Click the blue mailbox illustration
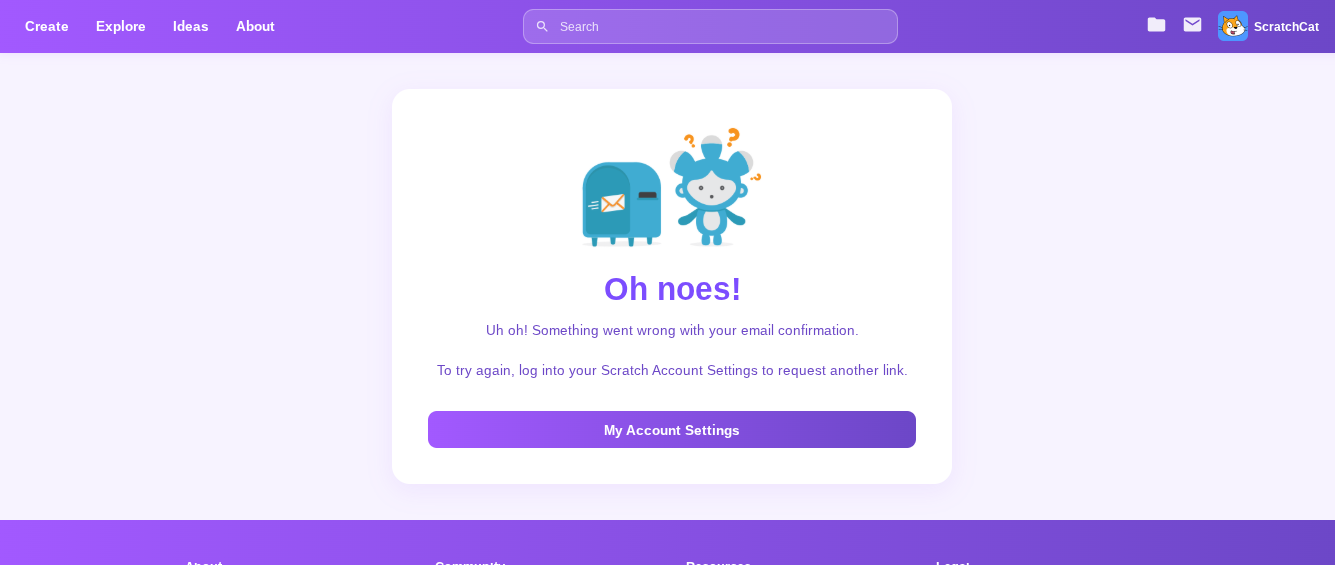This screenshot has width=1335, height=565. tap(621, 203)
